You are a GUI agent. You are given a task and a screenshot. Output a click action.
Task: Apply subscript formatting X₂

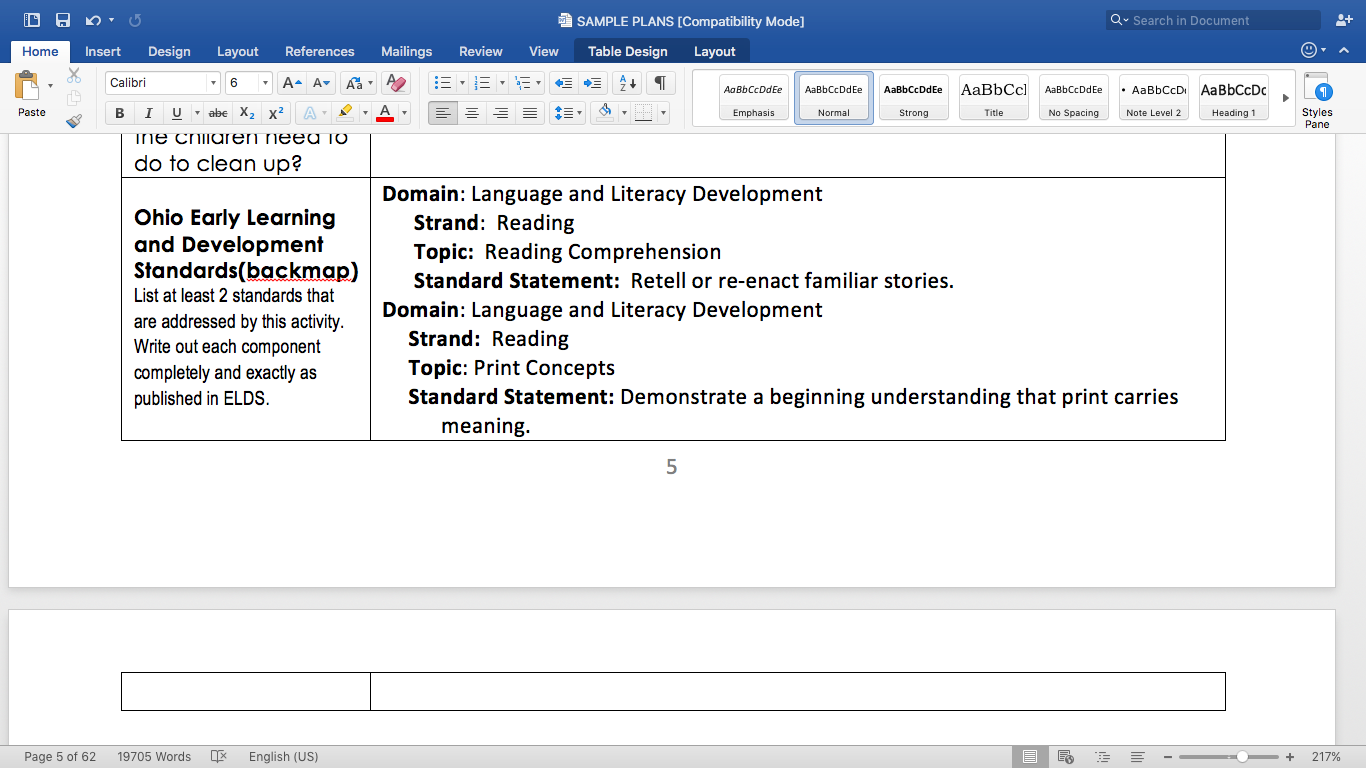tap(247, 113)
